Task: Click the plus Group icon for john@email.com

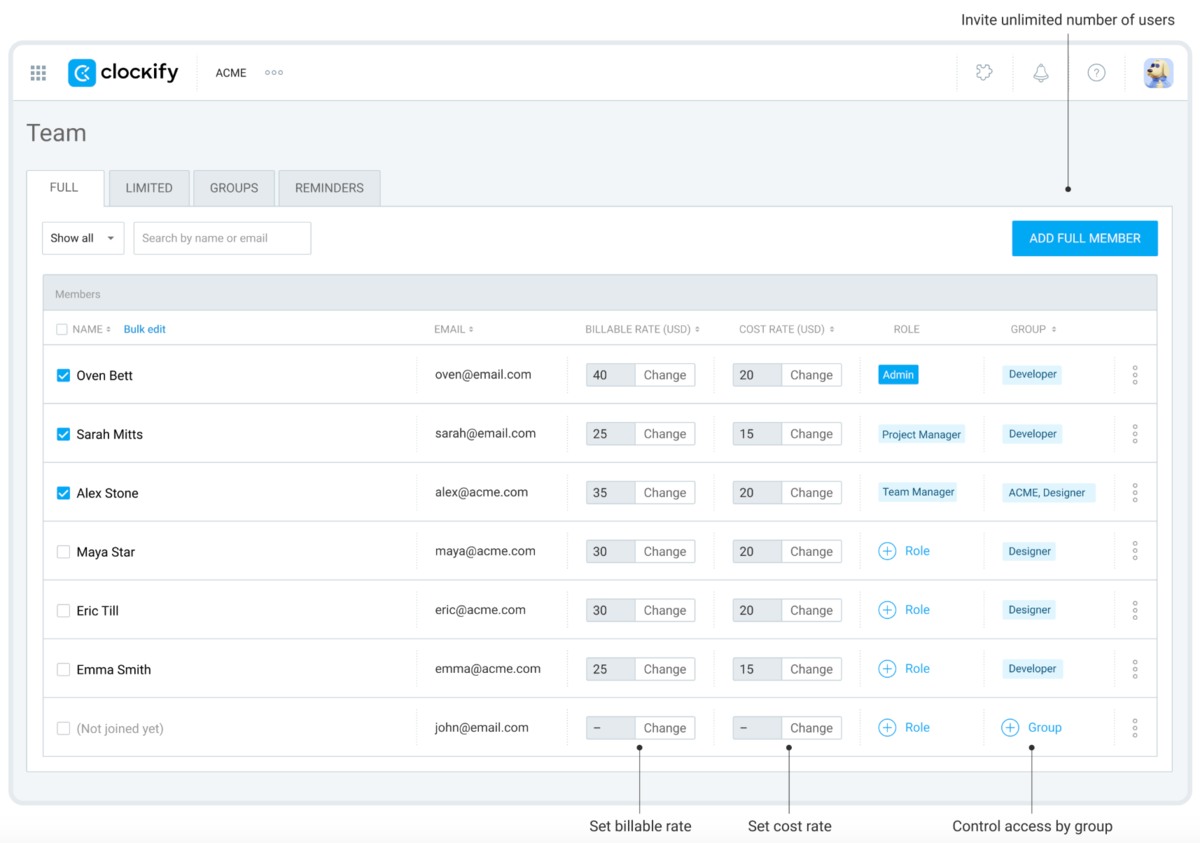Action: coord(1010,728)
